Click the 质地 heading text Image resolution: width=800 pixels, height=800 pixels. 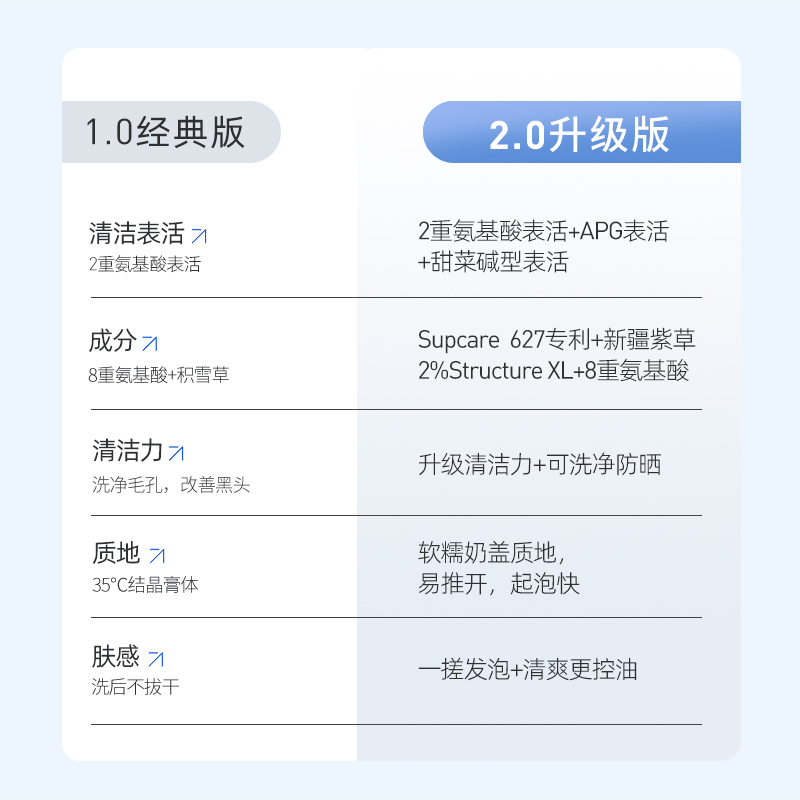pos(116,553)
